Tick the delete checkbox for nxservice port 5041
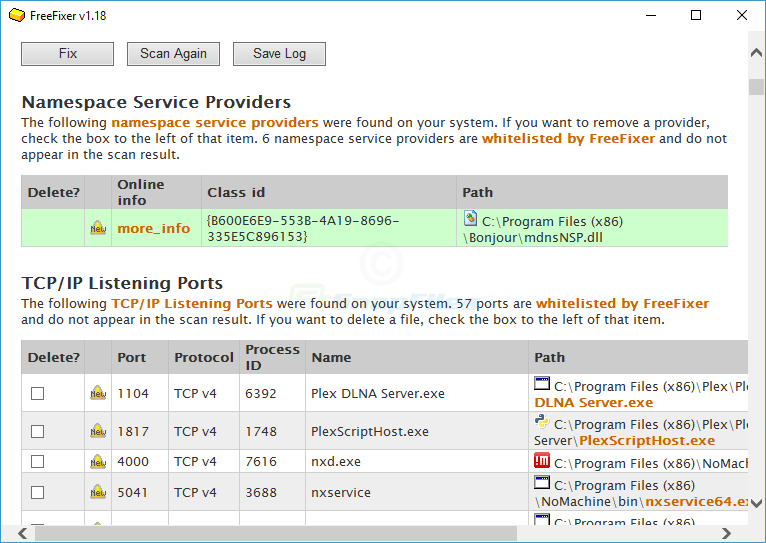766x543 pixels. pos(38,492)
